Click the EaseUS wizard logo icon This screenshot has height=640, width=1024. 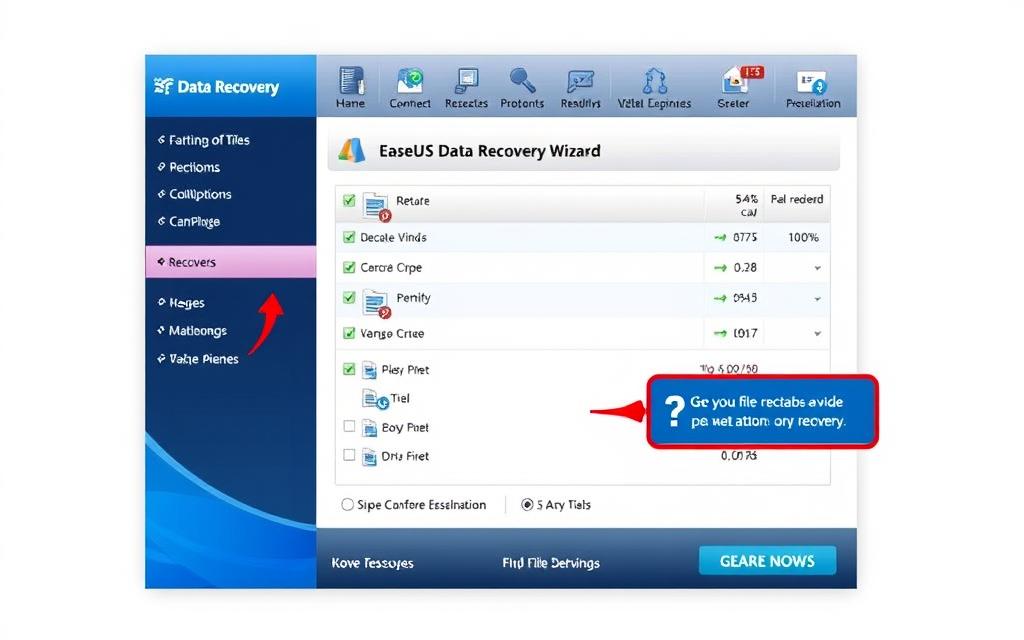point(352,151)
